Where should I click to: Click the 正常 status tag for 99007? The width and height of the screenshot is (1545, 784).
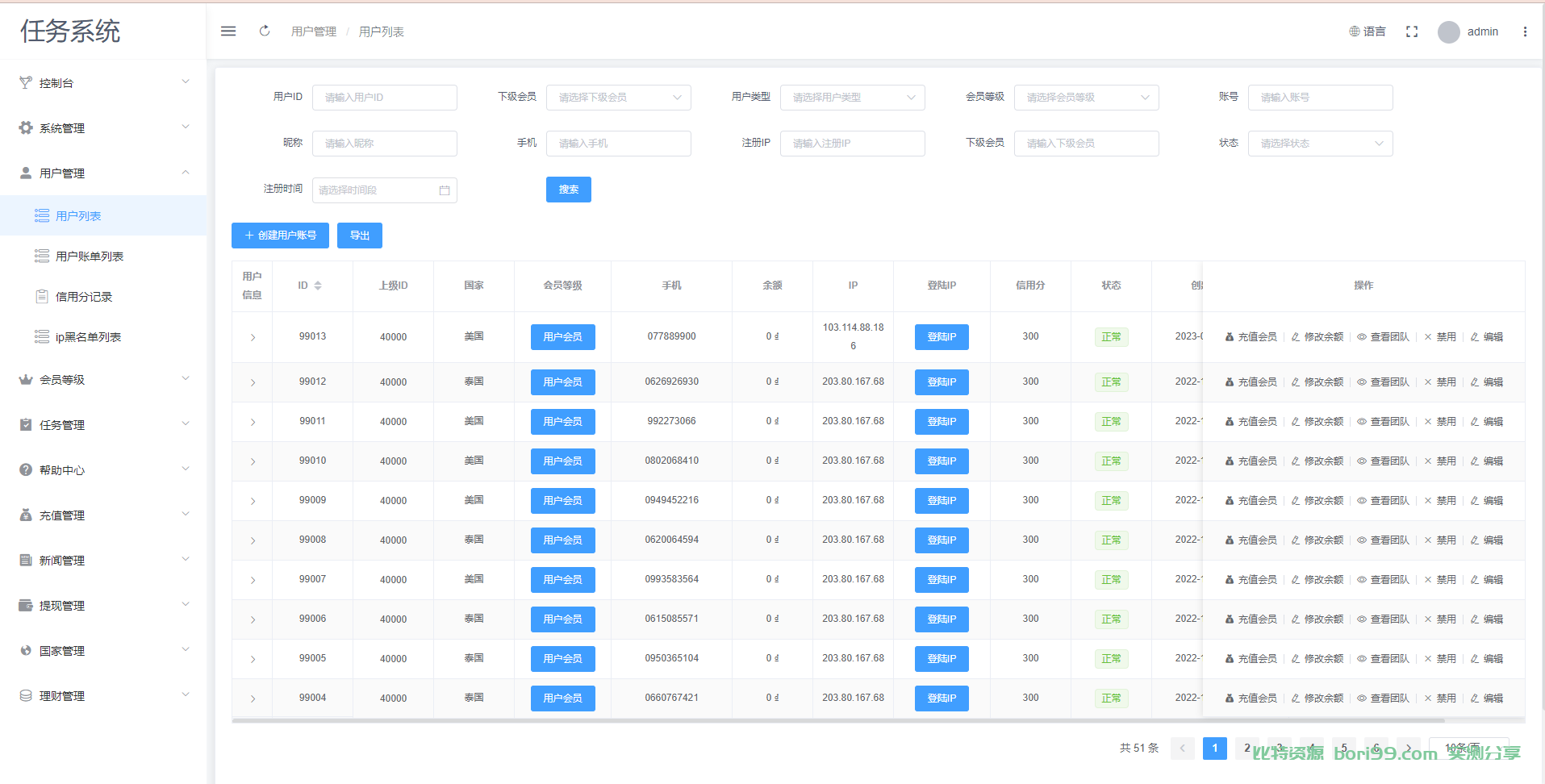pos(1111,580)
